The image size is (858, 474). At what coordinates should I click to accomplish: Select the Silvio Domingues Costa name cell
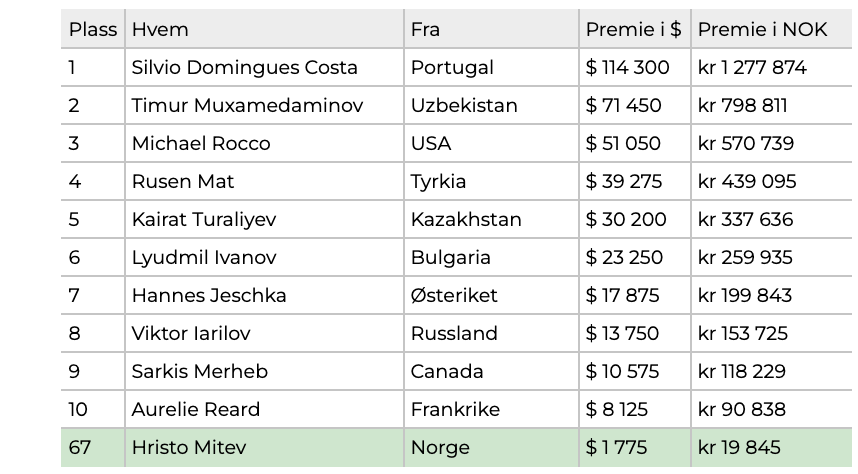264,67
